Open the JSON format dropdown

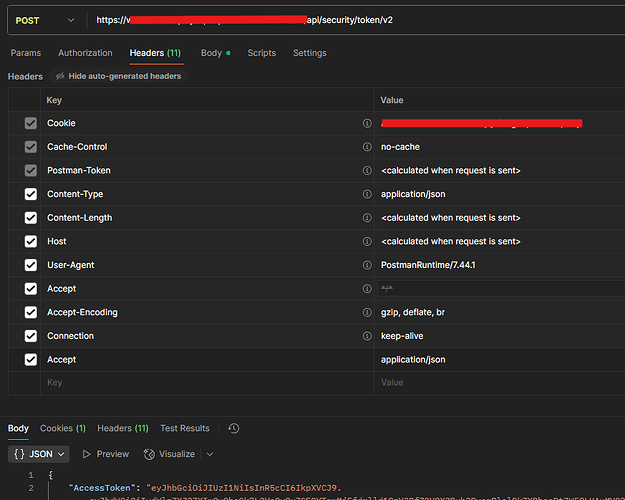pyautogui.click(x=39, y=454)
